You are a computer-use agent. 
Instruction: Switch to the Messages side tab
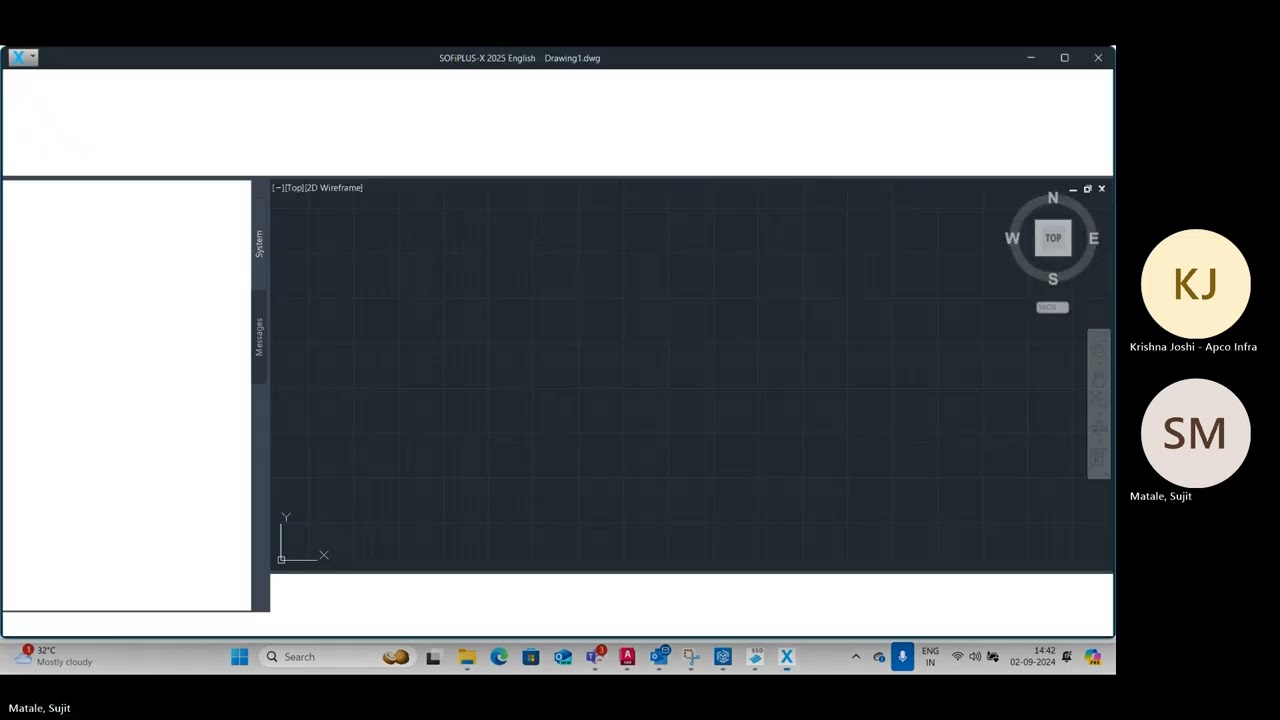(259, 337)
